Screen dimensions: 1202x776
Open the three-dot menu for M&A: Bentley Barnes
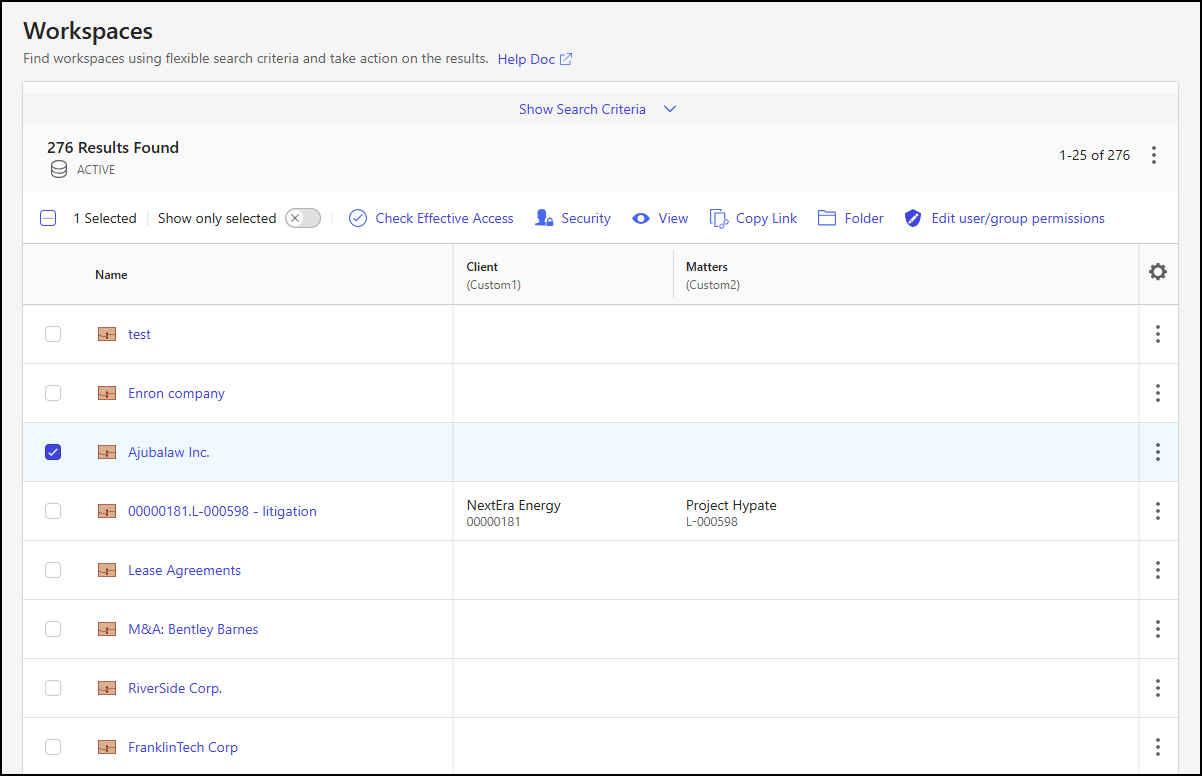click(x=1157, y=629)
